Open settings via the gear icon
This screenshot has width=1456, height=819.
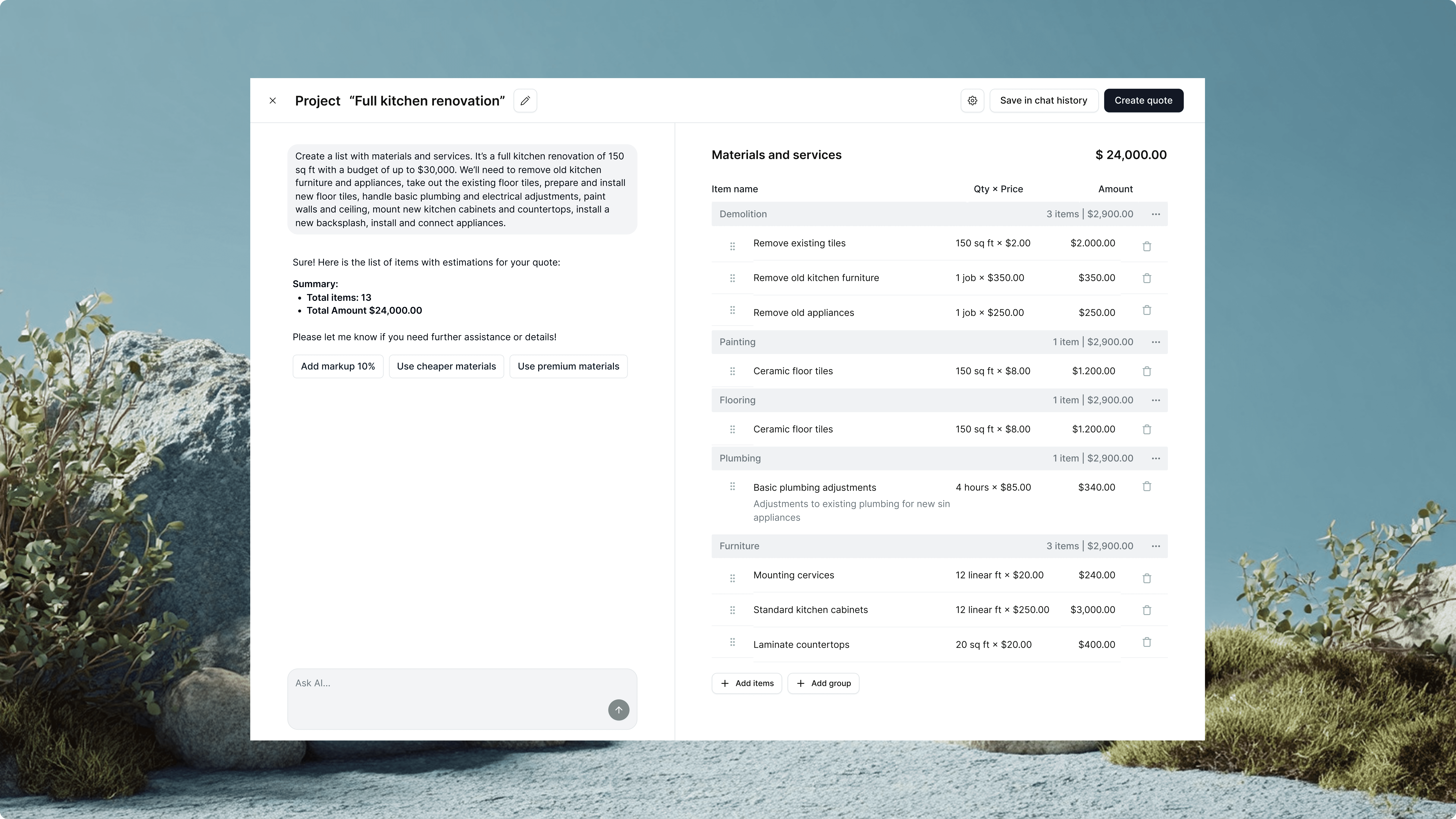pyautogui.click(x=972, y=101)
